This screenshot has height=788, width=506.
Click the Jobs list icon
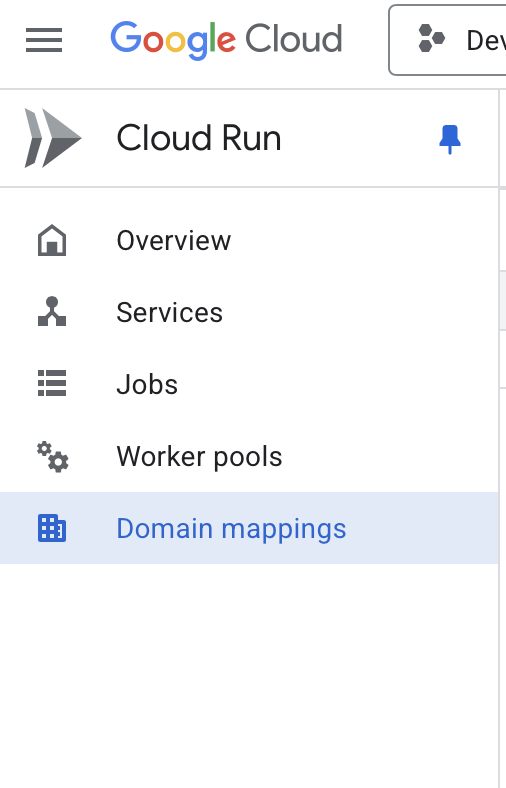click(x=52, y=383)
